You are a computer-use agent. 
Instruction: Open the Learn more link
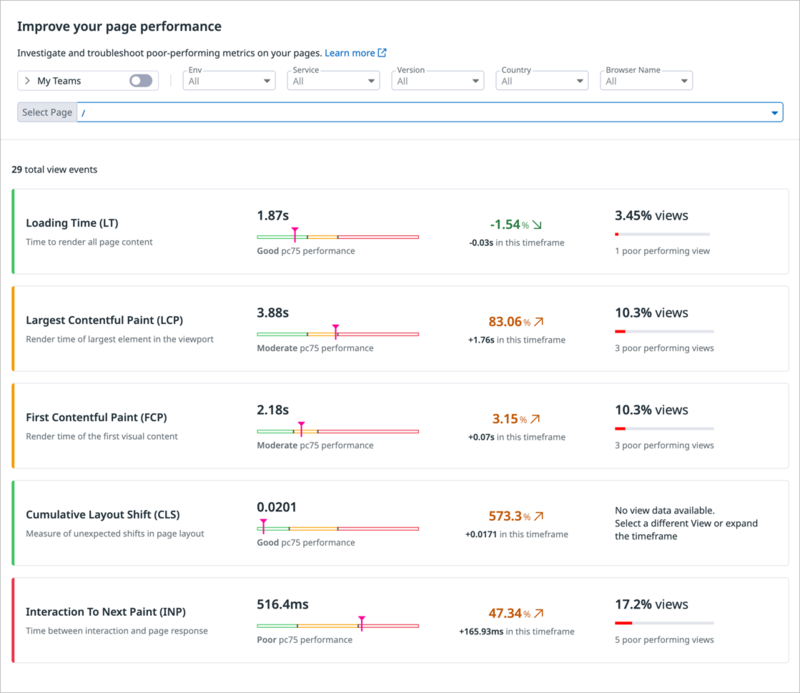click(x=349, y=53)
